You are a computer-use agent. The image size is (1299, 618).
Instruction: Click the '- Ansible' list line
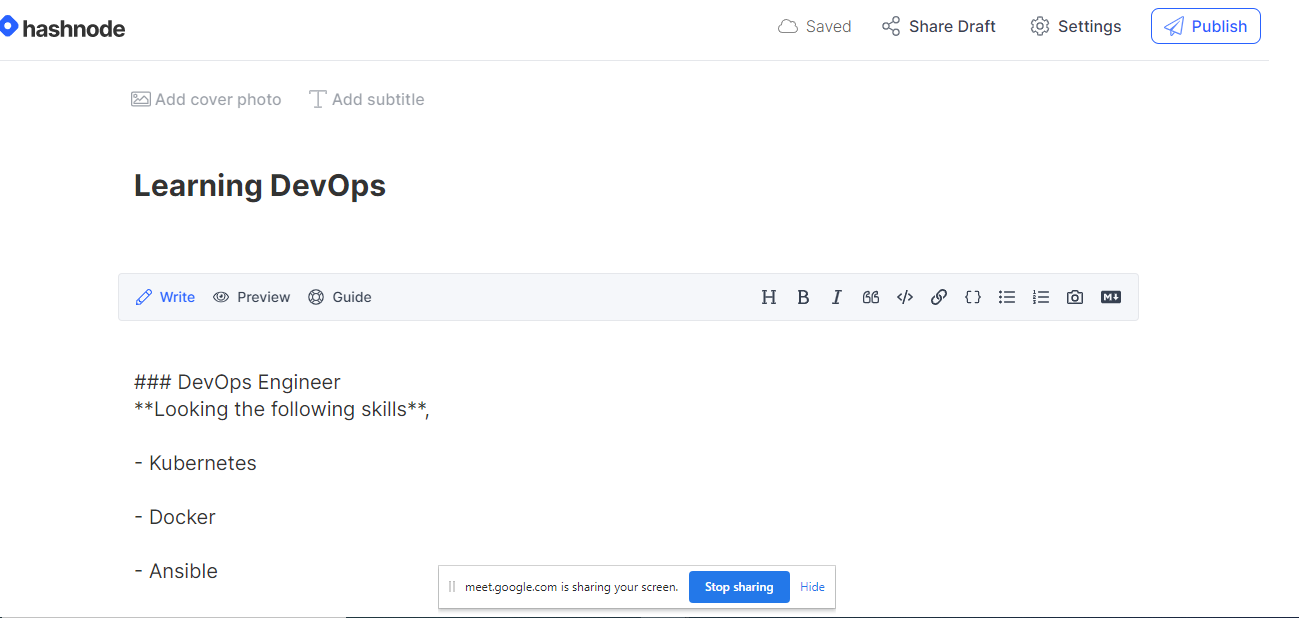pos(176,571)
